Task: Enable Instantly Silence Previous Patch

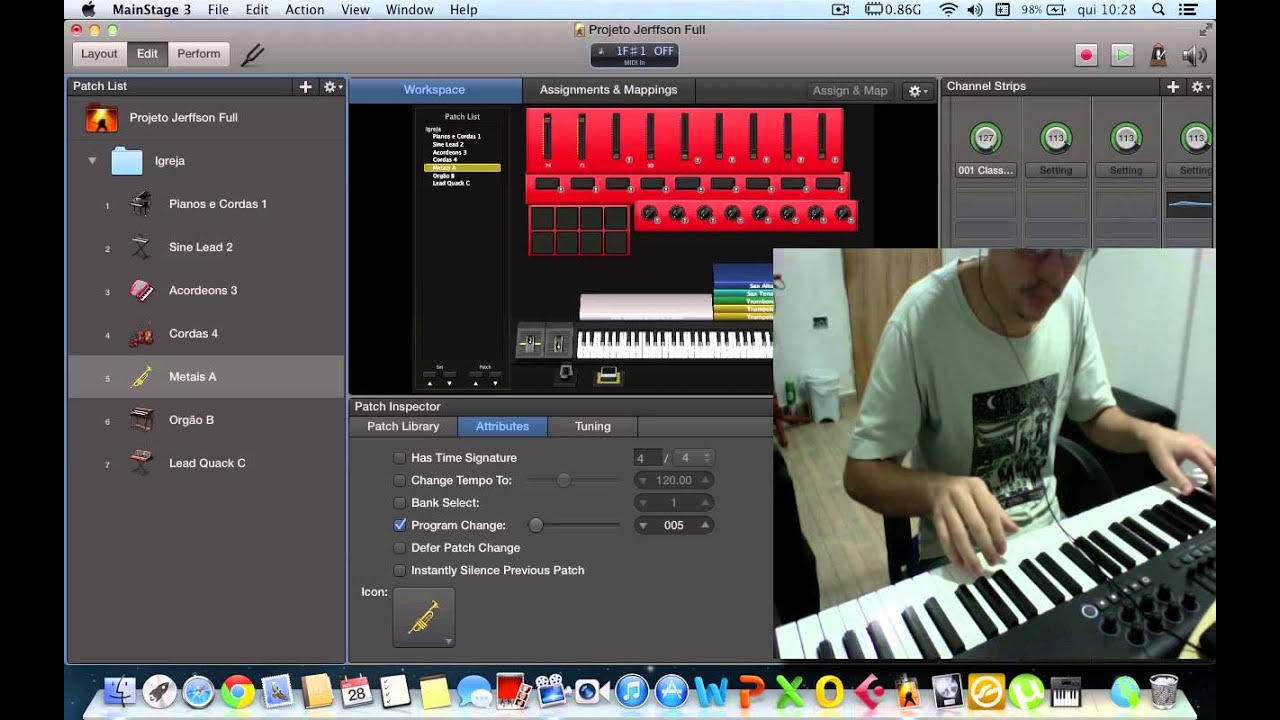Action: [x=400, y=571]
